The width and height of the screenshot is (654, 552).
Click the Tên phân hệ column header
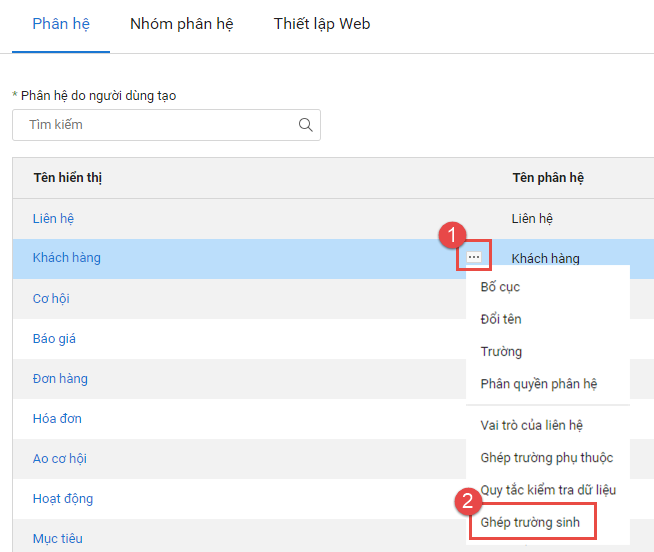pyautogui.click(x=548, y=177)
